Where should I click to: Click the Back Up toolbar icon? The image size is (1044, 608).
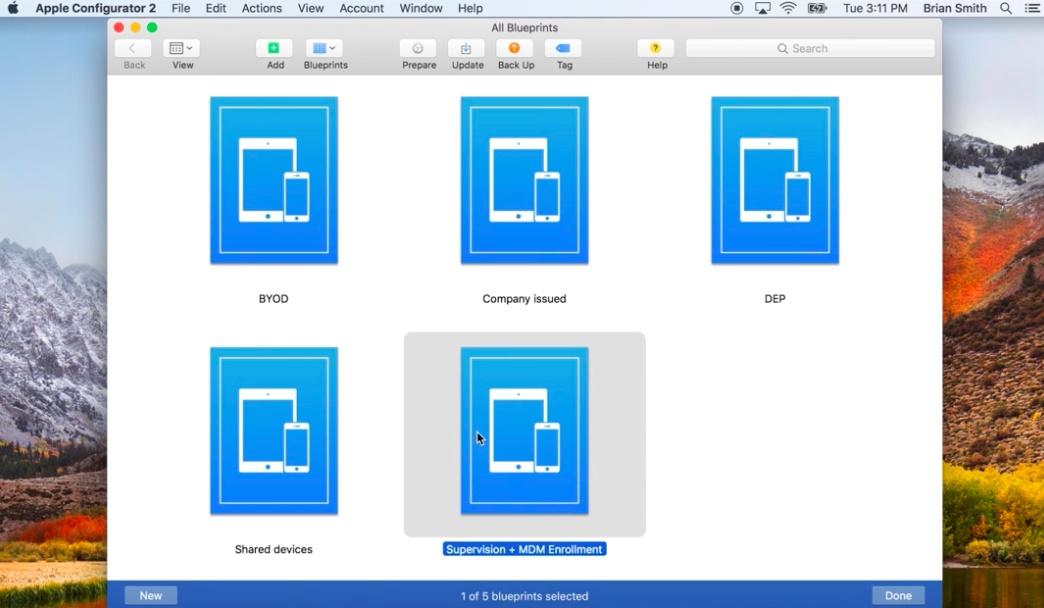point(515,48)
